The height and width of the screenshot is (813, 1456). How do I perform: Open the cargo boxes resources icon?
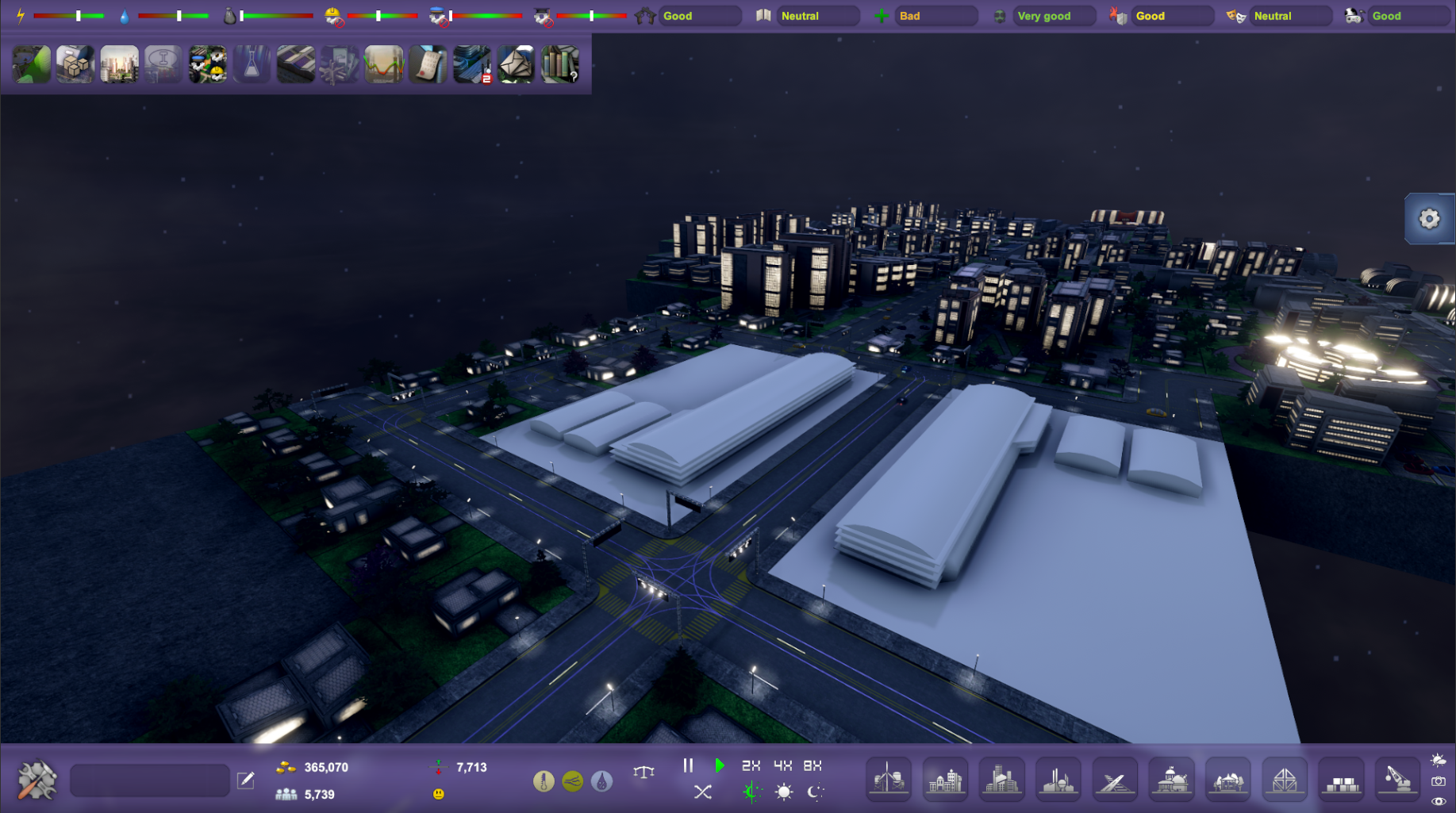tap(75, 64)
